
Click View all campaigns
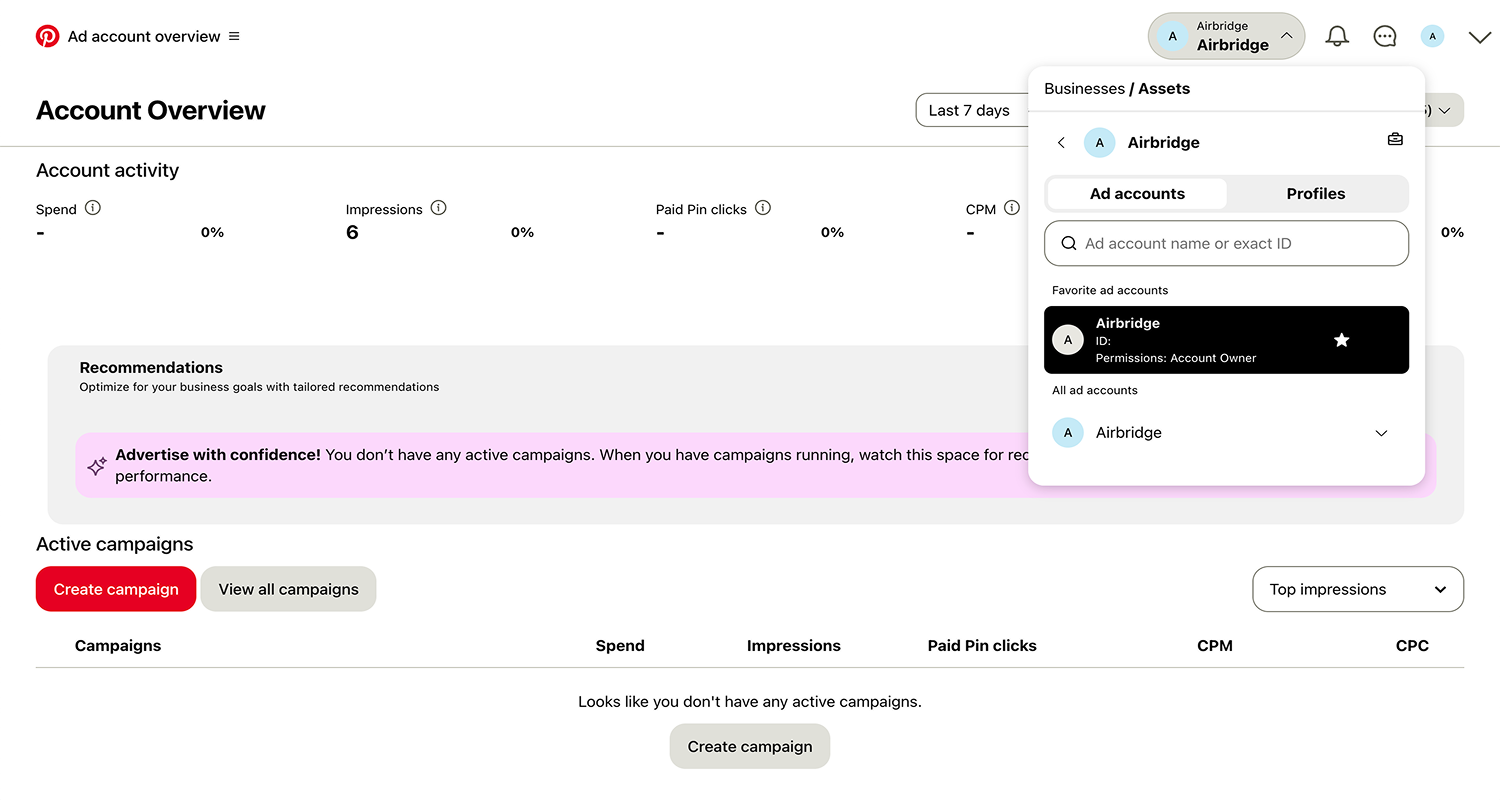pyautogui.click(x=288, y=589)
